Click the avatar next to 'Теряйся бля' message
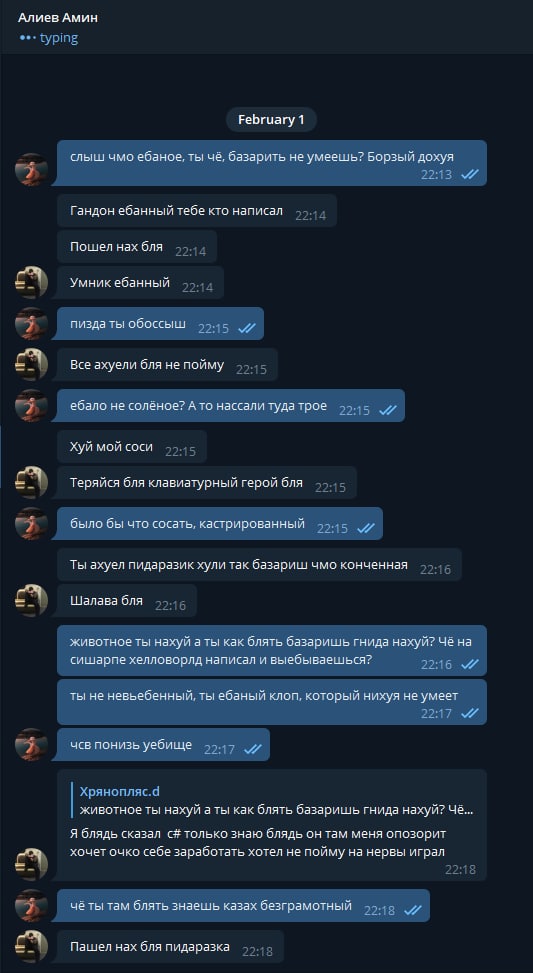Image resolution: width=533 pixels, height=973 pixels. [31, 482]
